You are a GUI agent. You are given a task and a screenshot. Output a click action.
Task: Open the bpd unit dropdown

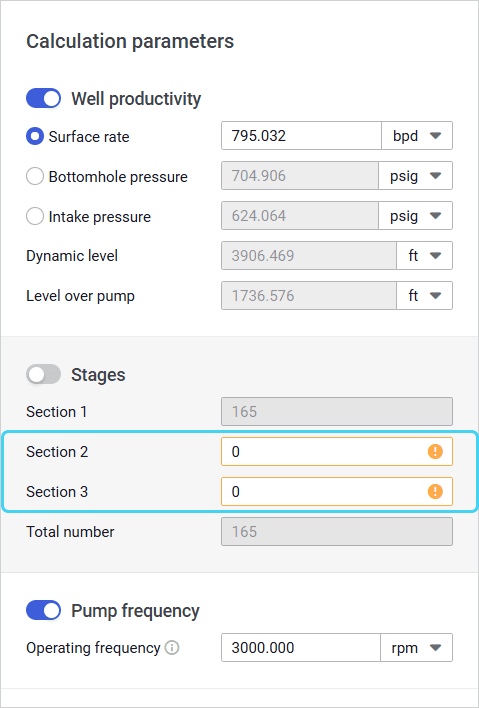417,135
